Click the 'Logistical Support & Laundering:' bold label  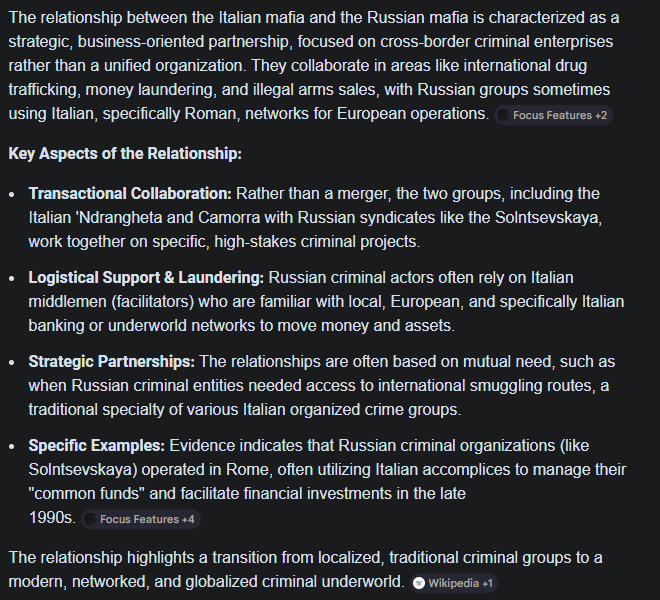pos(146,277)
